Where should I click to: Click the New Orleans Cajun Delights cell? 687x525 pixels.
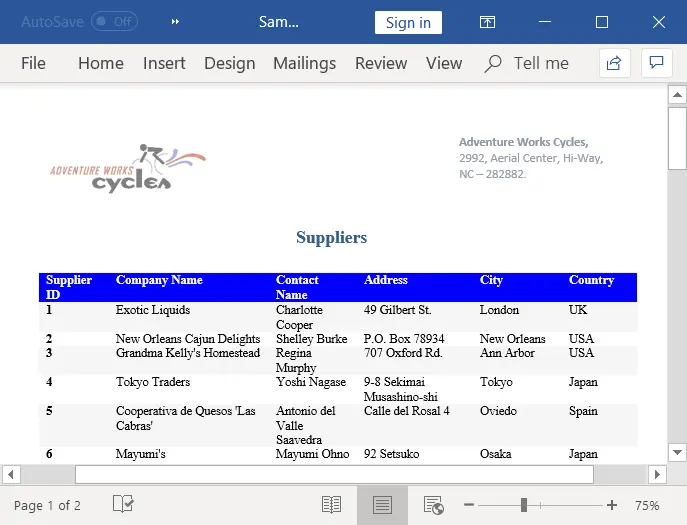click(x=188, y=339)
